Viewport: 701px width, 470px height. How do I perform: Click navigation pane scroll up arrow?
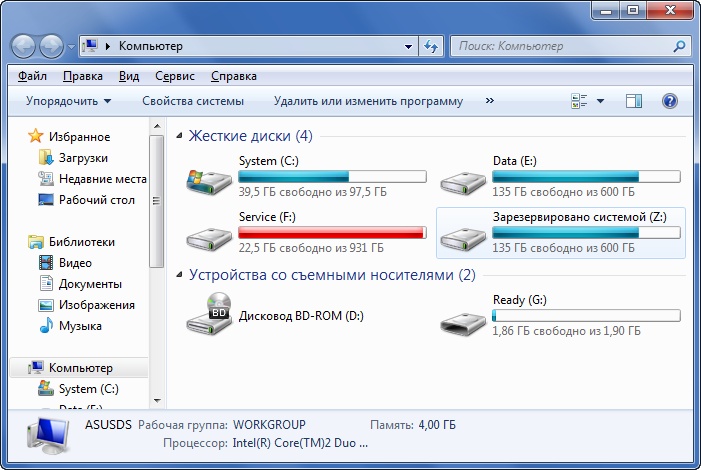(x=157, y=126)
